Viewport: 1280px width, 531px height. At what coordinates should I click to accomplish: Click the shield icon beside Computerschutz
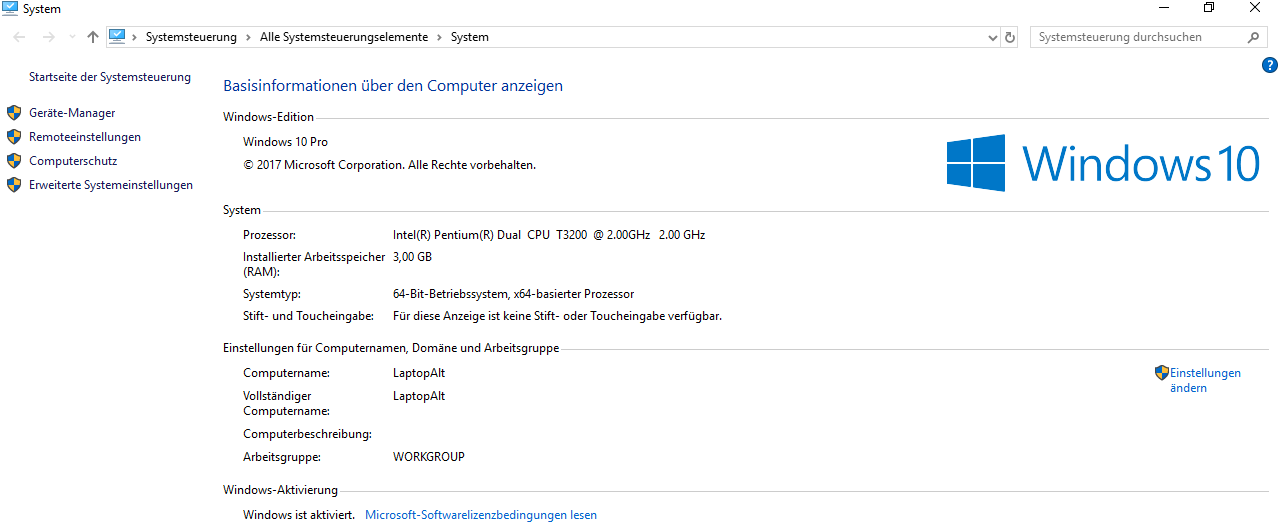coord(14,161)
